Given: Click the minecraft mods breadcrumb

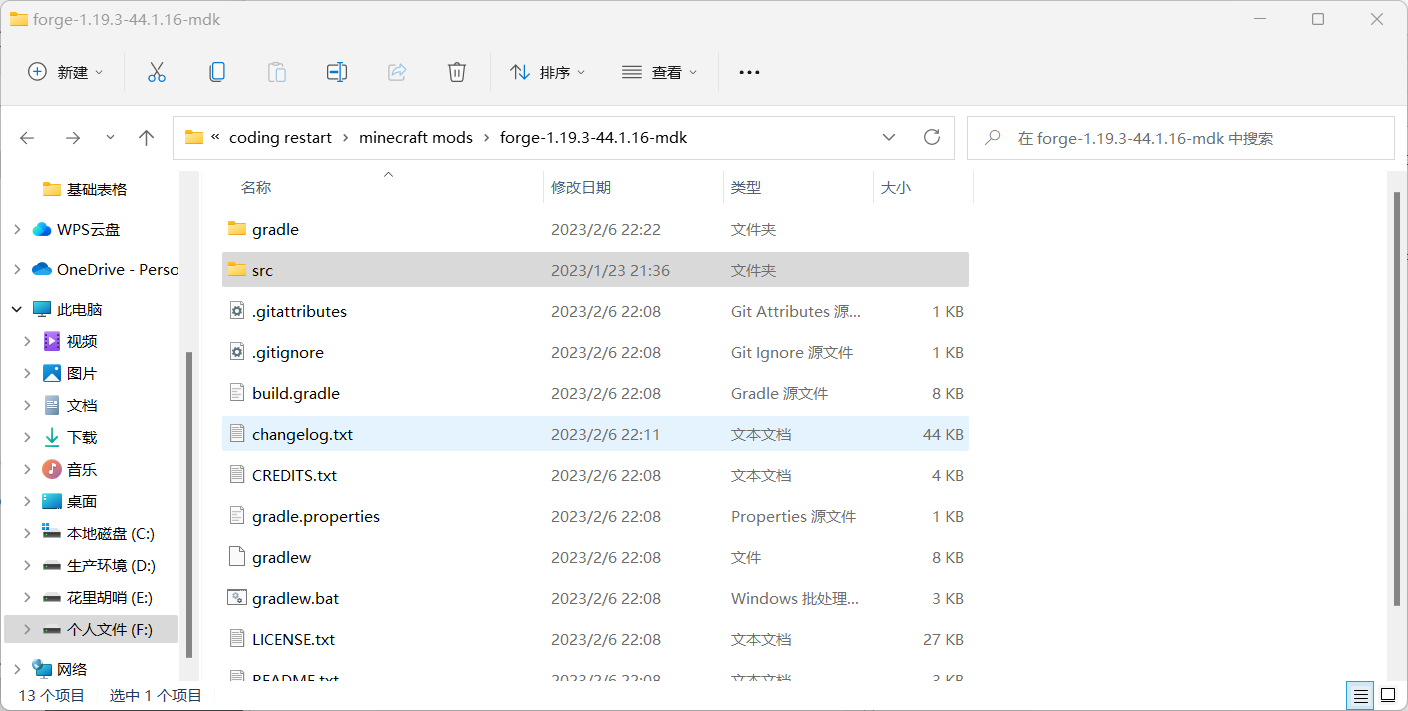Looking at the screenshot, I should [416, 138].
